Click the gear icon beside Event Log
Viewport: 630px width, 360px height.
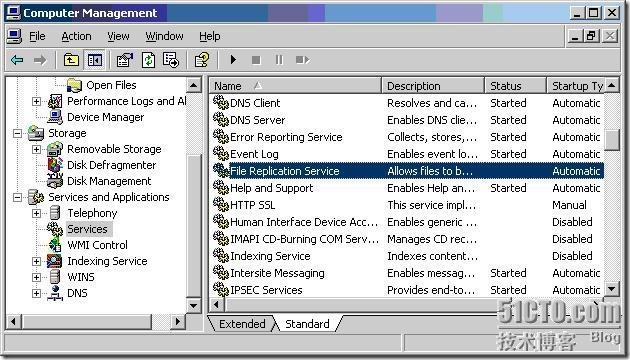[x=221, y=154]
